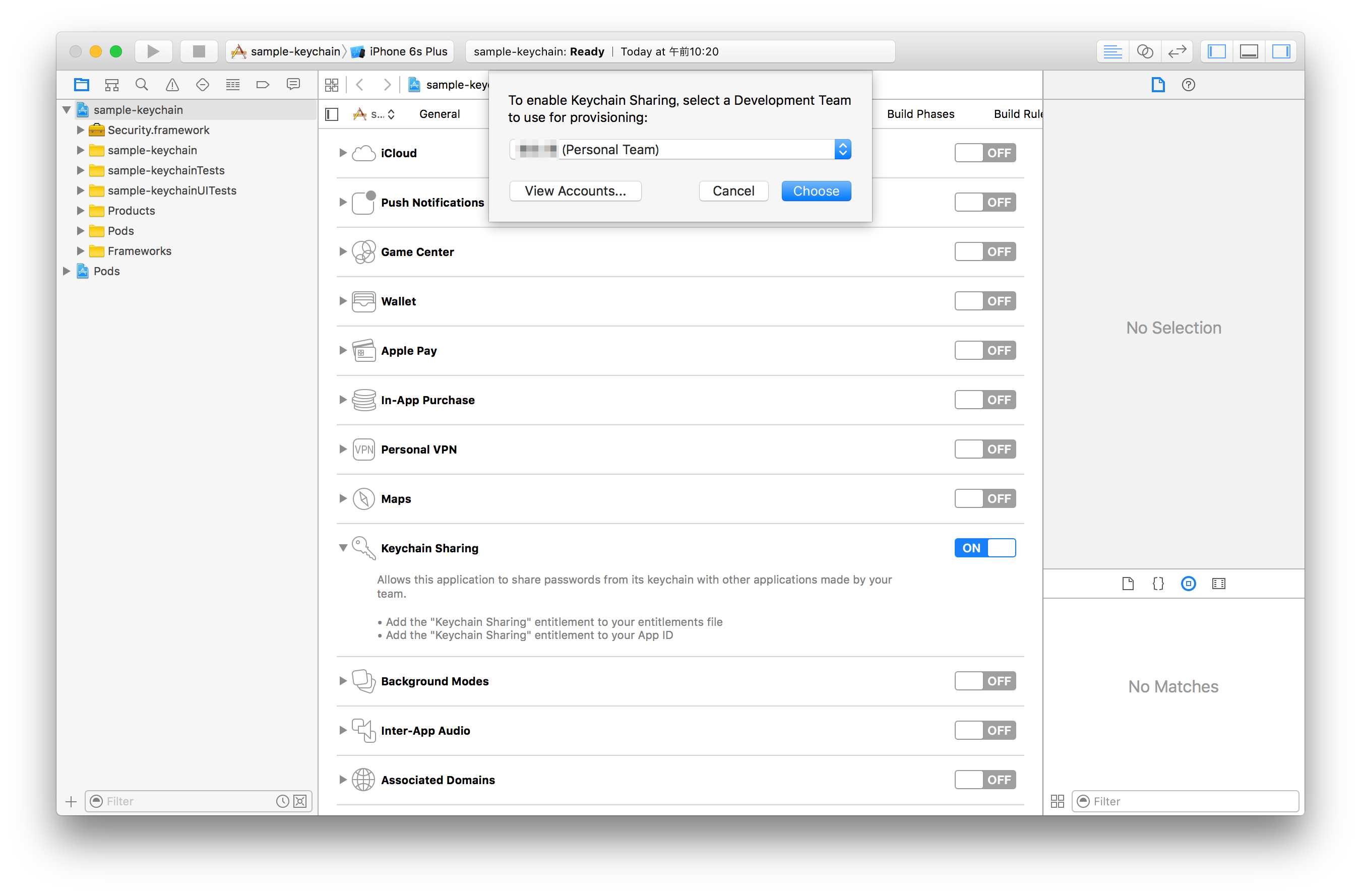This screenshot has width=1361, height=896.
Task: Open Quick Help in the utilities panel
Action: pos(1188,85)
